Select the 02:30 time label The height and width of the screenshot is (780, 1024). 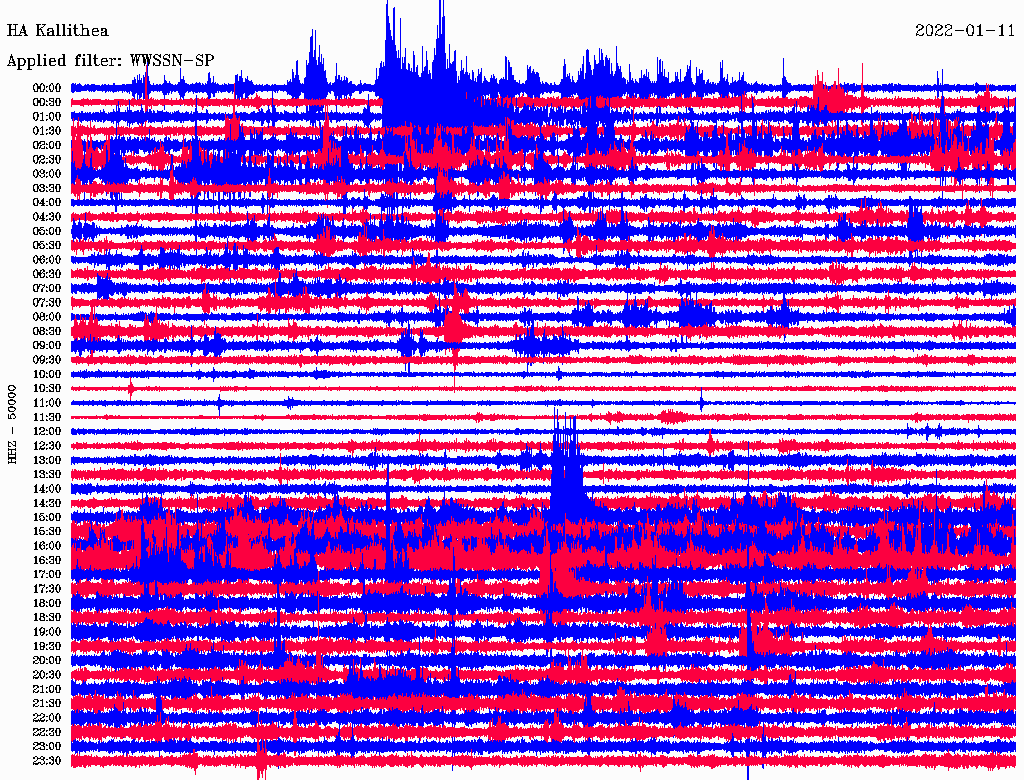(x=47, y=159)
